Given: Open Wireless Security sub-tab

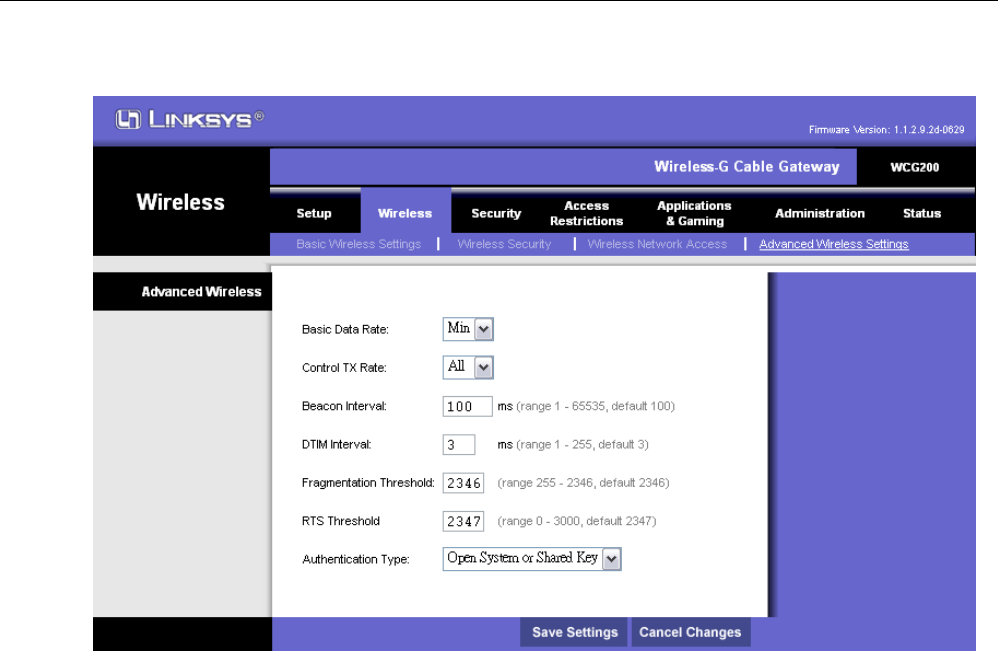Looking at the screenshot, I should tap(504, 244).
